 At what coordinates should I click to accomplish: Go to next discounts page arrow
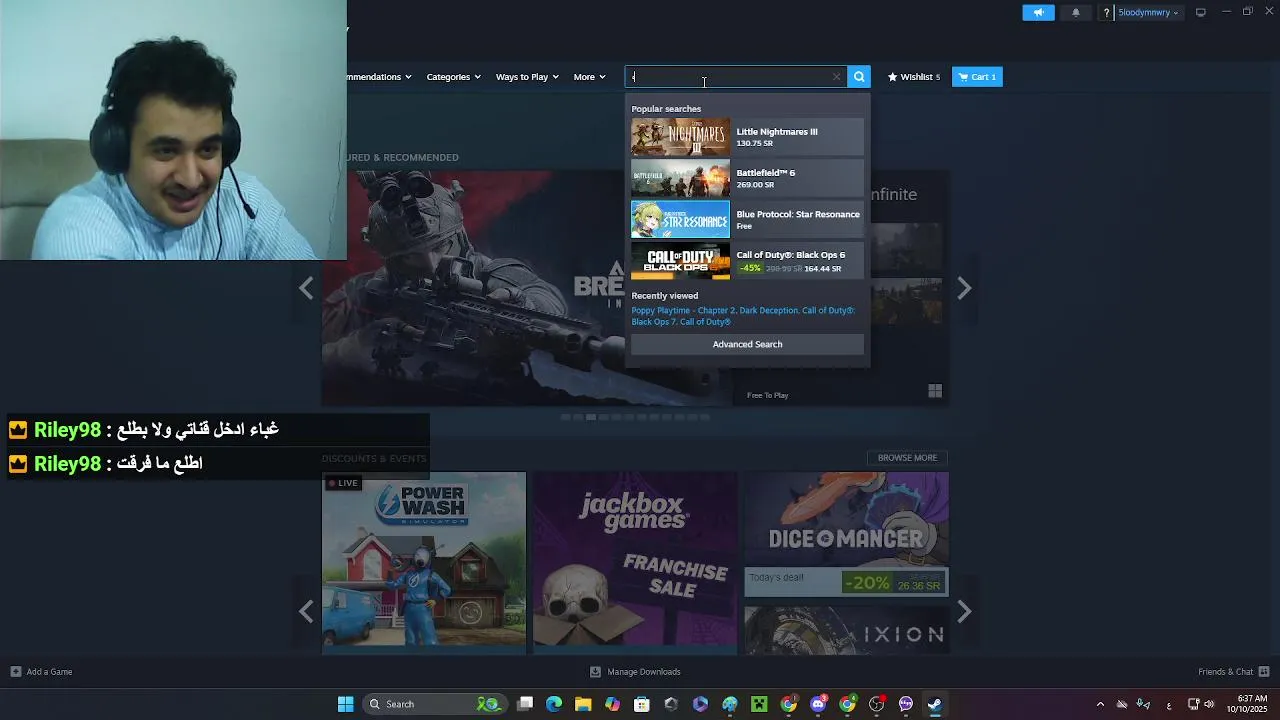tap(964, 611)
